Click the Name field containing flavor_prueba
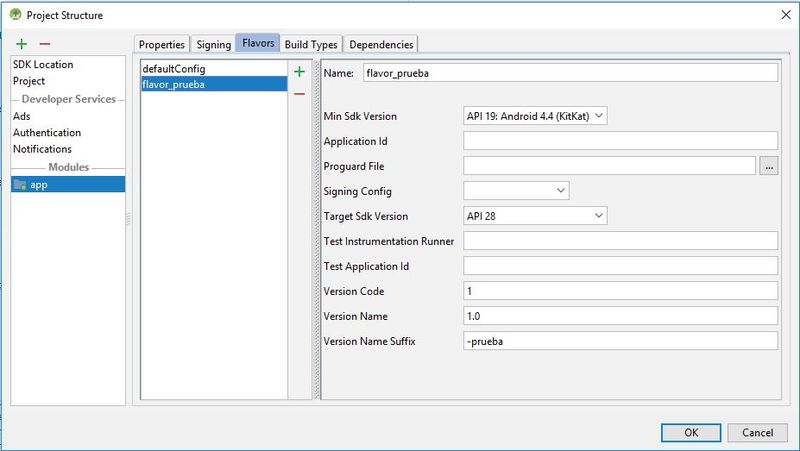Screen dimensions: 800x451 coord(571,73)
